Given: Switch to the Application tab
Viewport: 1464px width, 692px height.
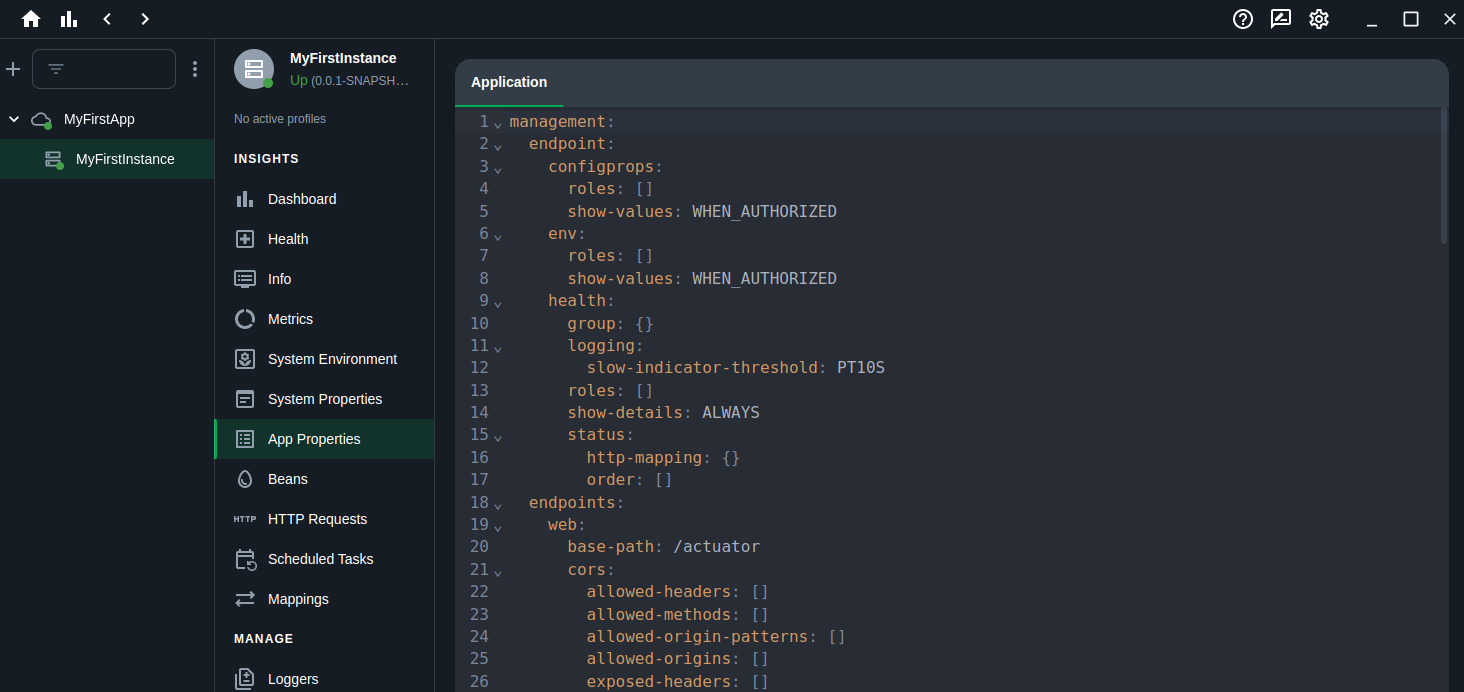Looking at the screenshot, I should pyautogui.click(x=509, y=82).
